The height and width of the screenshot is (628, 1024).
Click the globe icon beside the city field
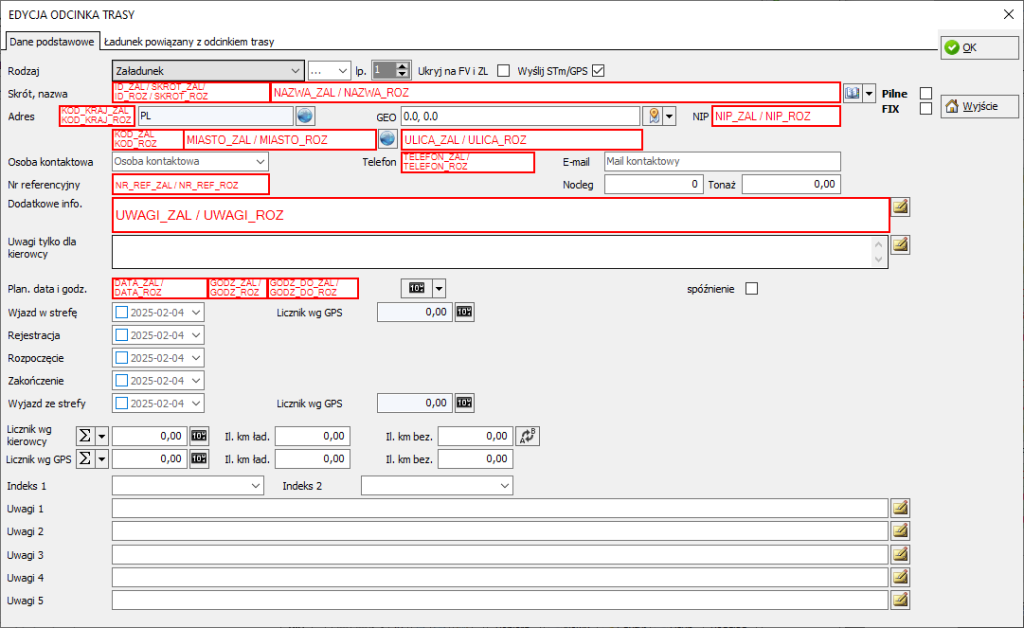pos(387,139)
